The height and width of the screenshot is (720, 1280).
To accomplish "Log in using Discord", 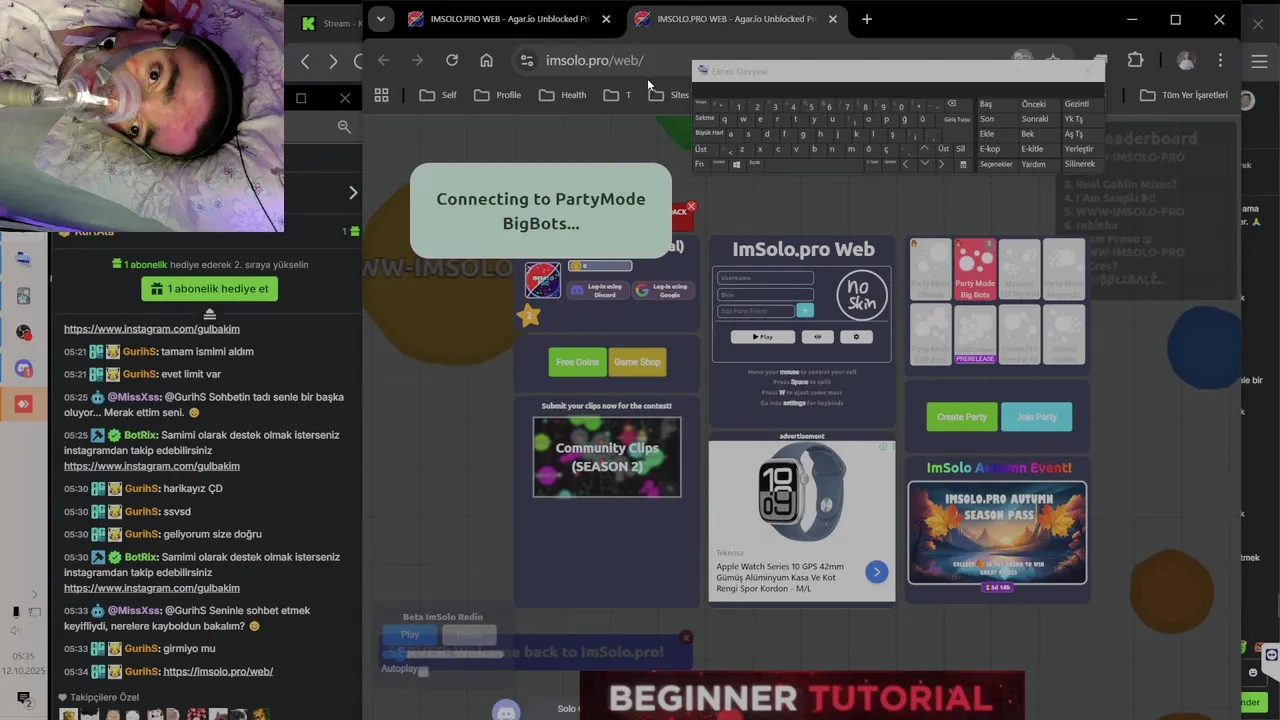I will 597,291.
